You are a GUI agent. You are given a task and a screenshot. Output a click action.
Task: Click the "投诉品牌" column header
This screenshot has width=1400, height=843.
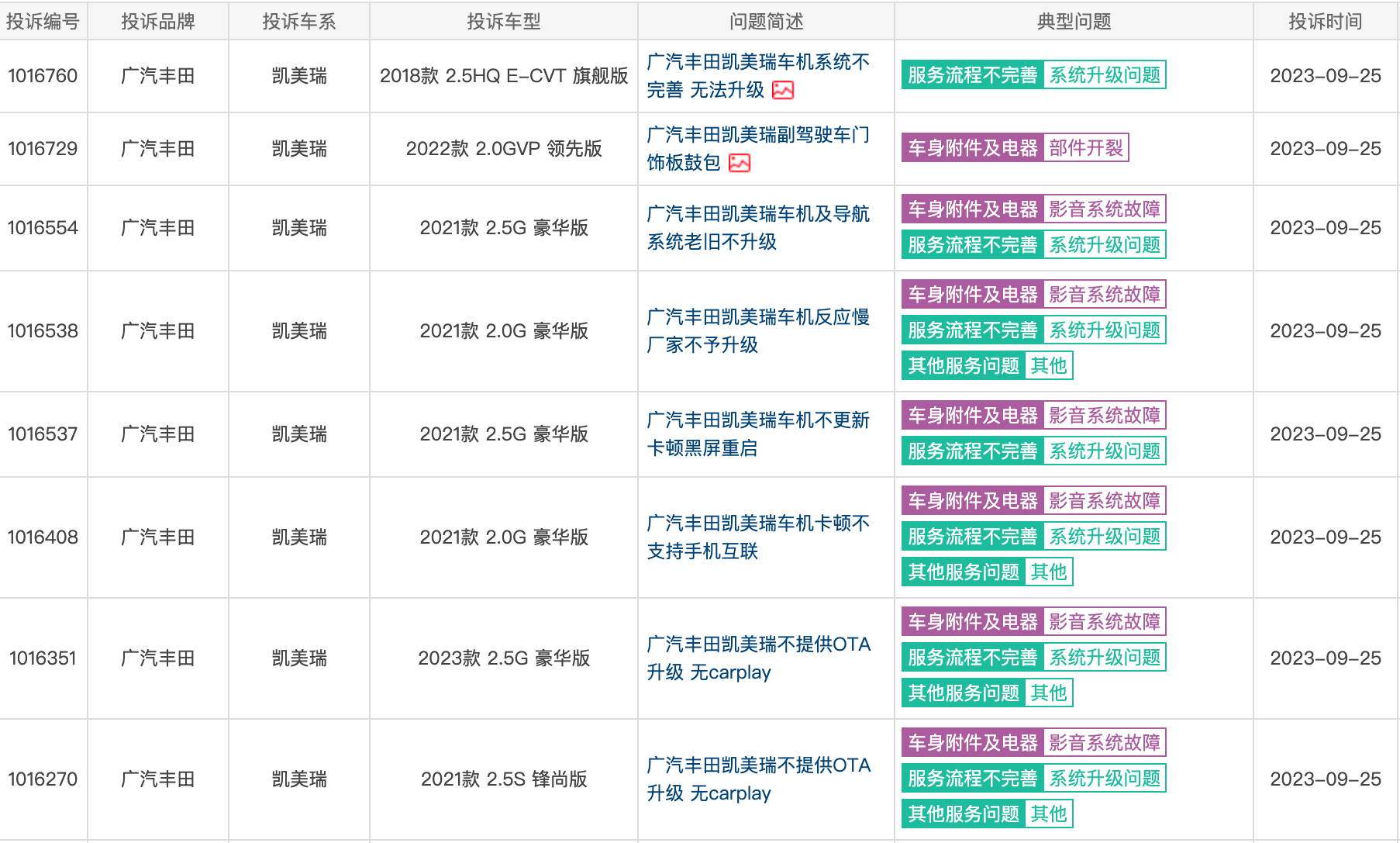tap(158, 22)
